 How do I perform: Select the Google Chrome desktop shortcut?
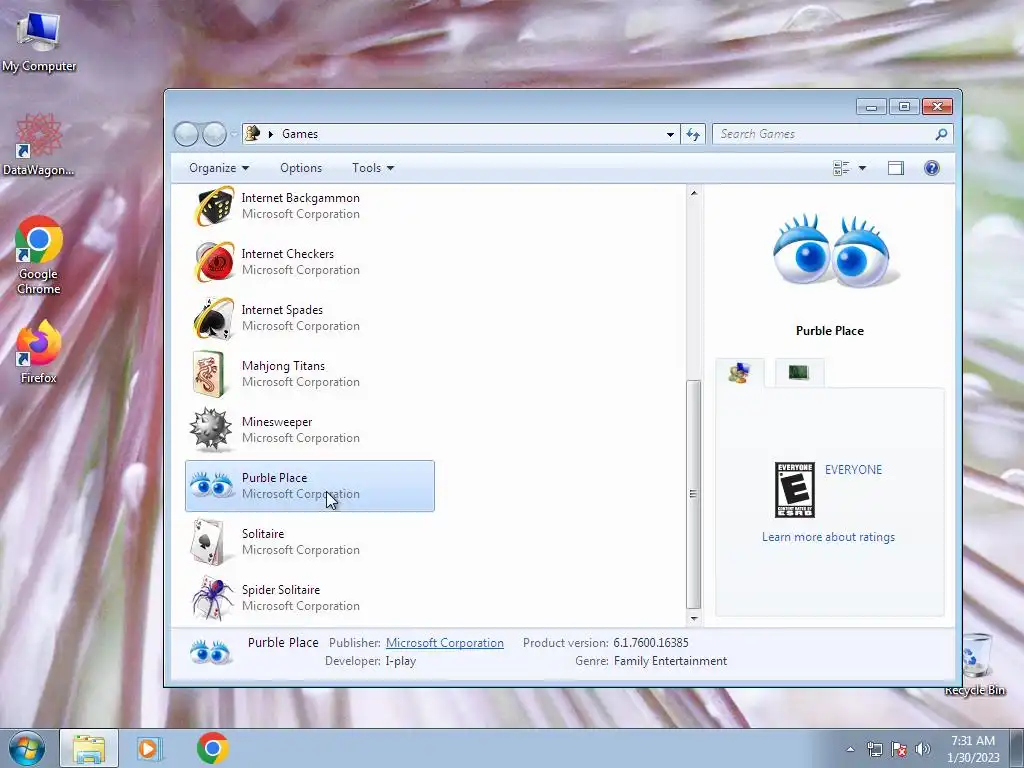coord(39,256)
